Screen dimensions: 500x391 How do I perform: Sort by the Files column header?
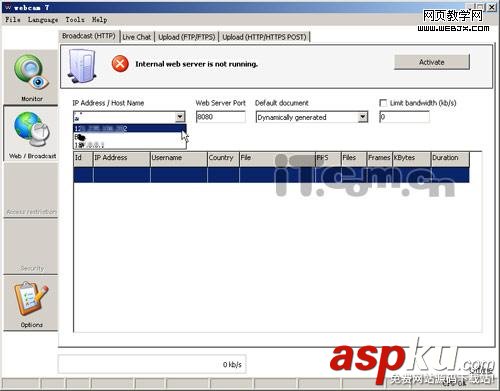point(354,158)
